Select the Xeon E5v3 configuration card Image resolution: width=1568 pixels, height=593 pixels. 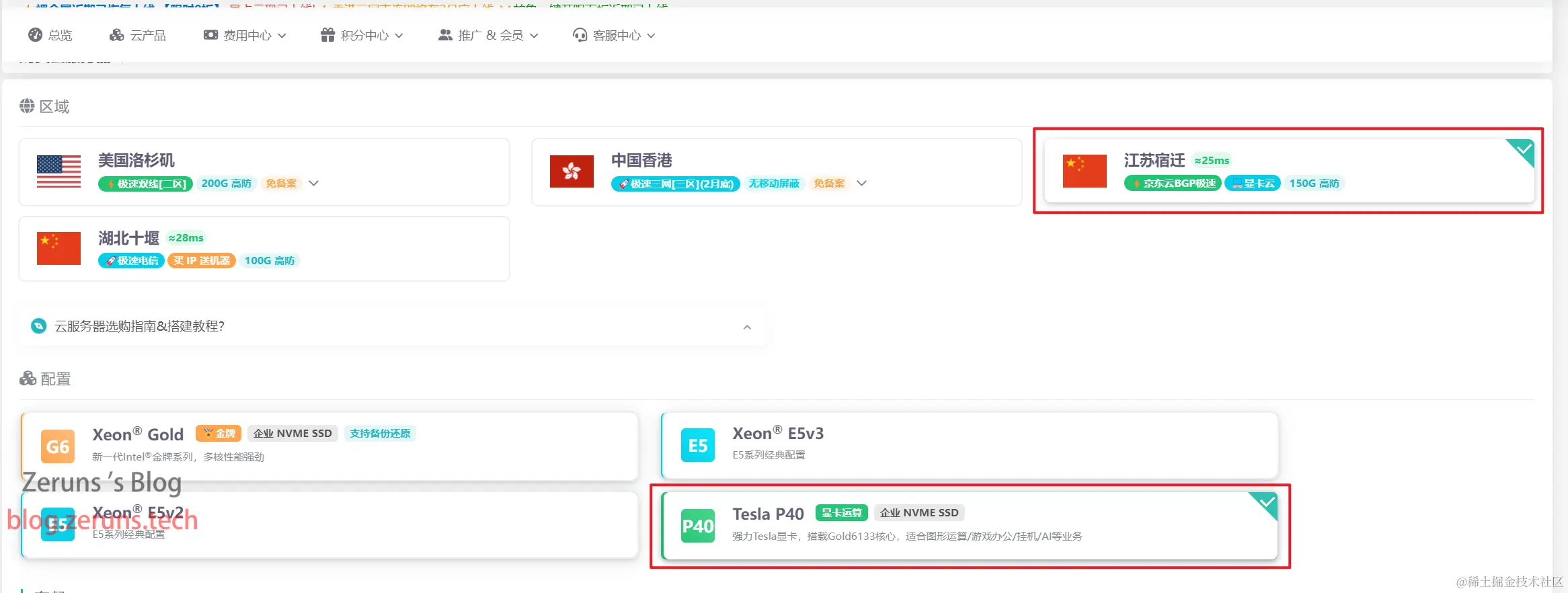pyautogui.click(x=970, y=446)
